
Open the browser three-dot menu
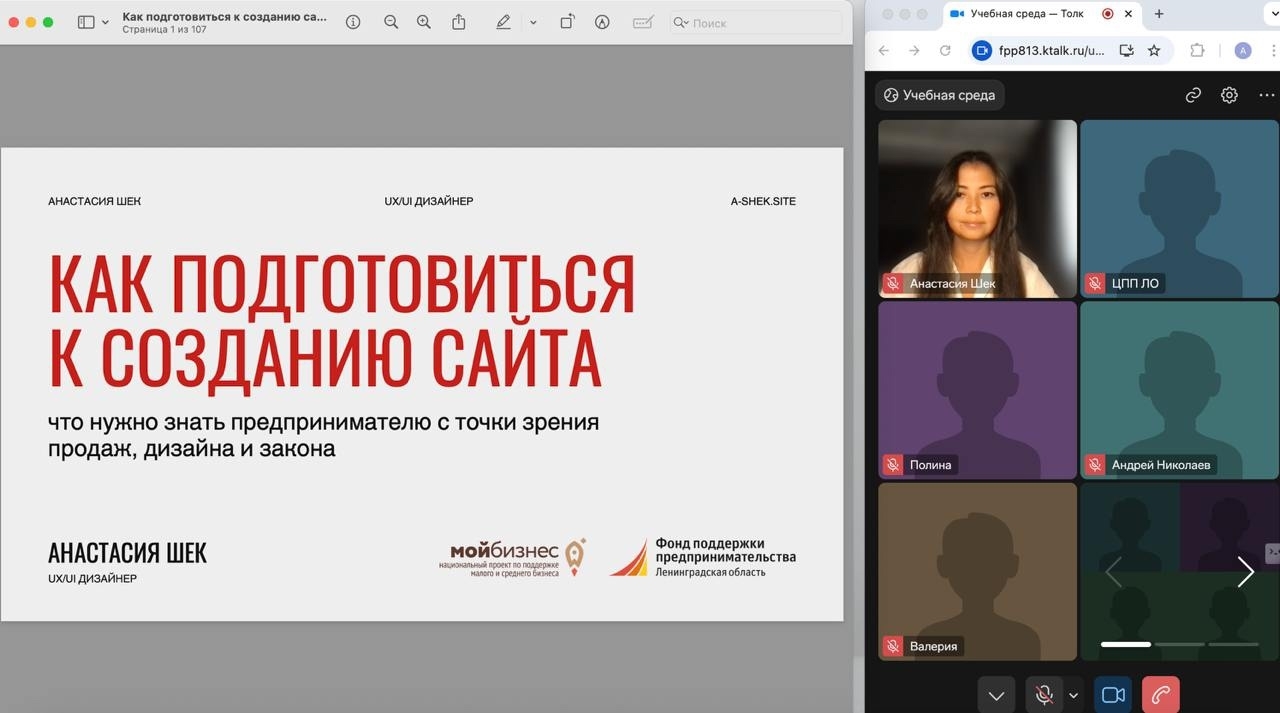click(x=1272, y=50)
